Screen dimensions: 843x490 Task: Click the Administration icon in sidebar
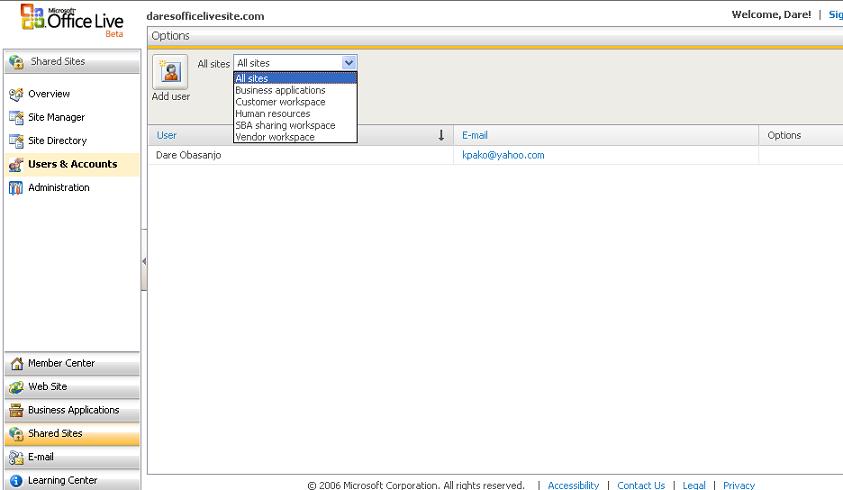pos(16,188)
